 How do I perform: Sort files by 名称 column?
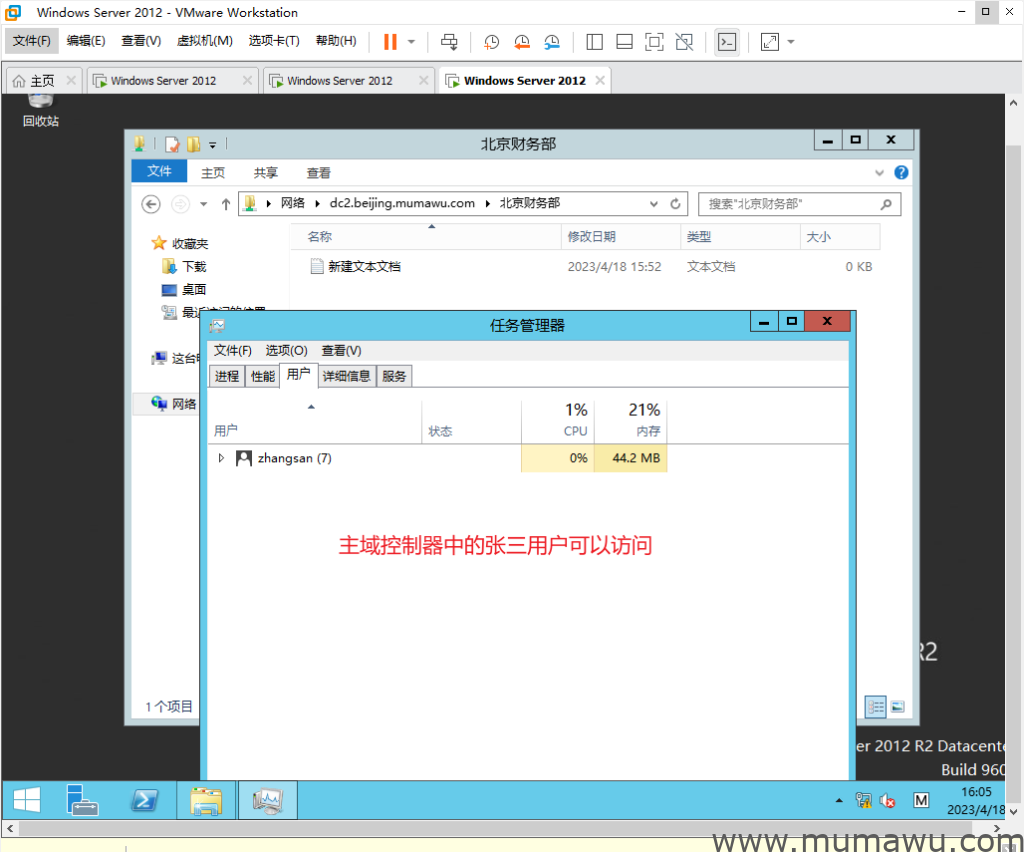[x=425, y=236]
